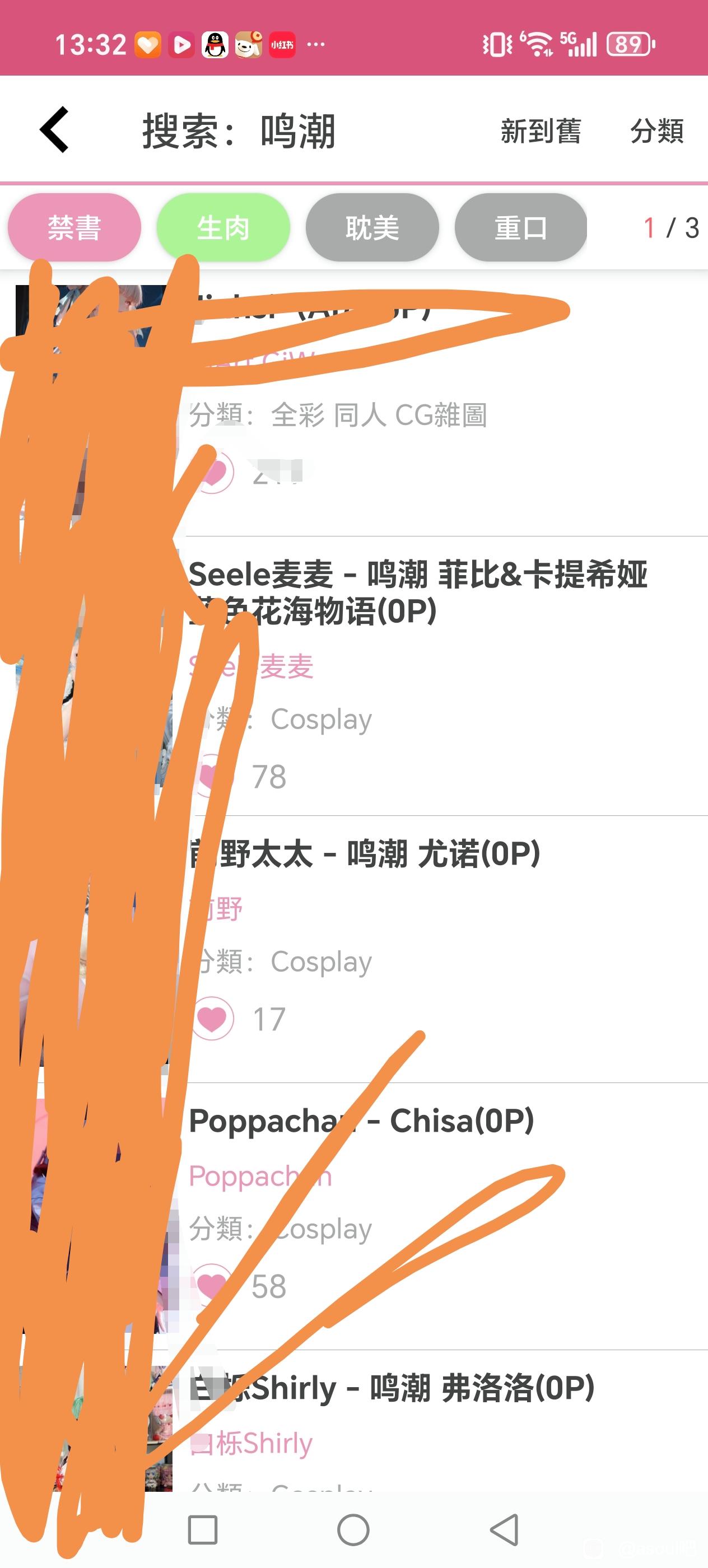Tap the pink Poppachan author name
This screenshot has width=708, height=1568.
click(x=260, y=1176)
